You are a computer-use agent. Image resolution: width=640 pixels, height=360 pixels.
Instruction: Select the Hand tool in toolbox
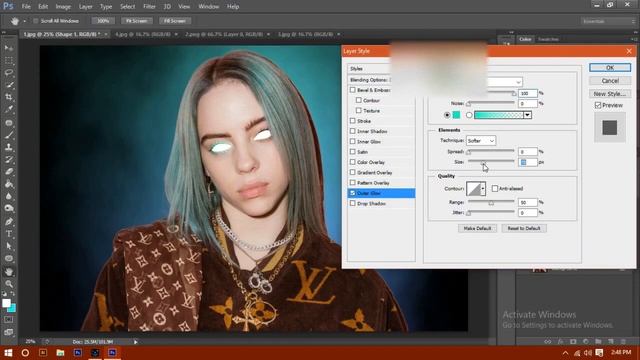9,271
